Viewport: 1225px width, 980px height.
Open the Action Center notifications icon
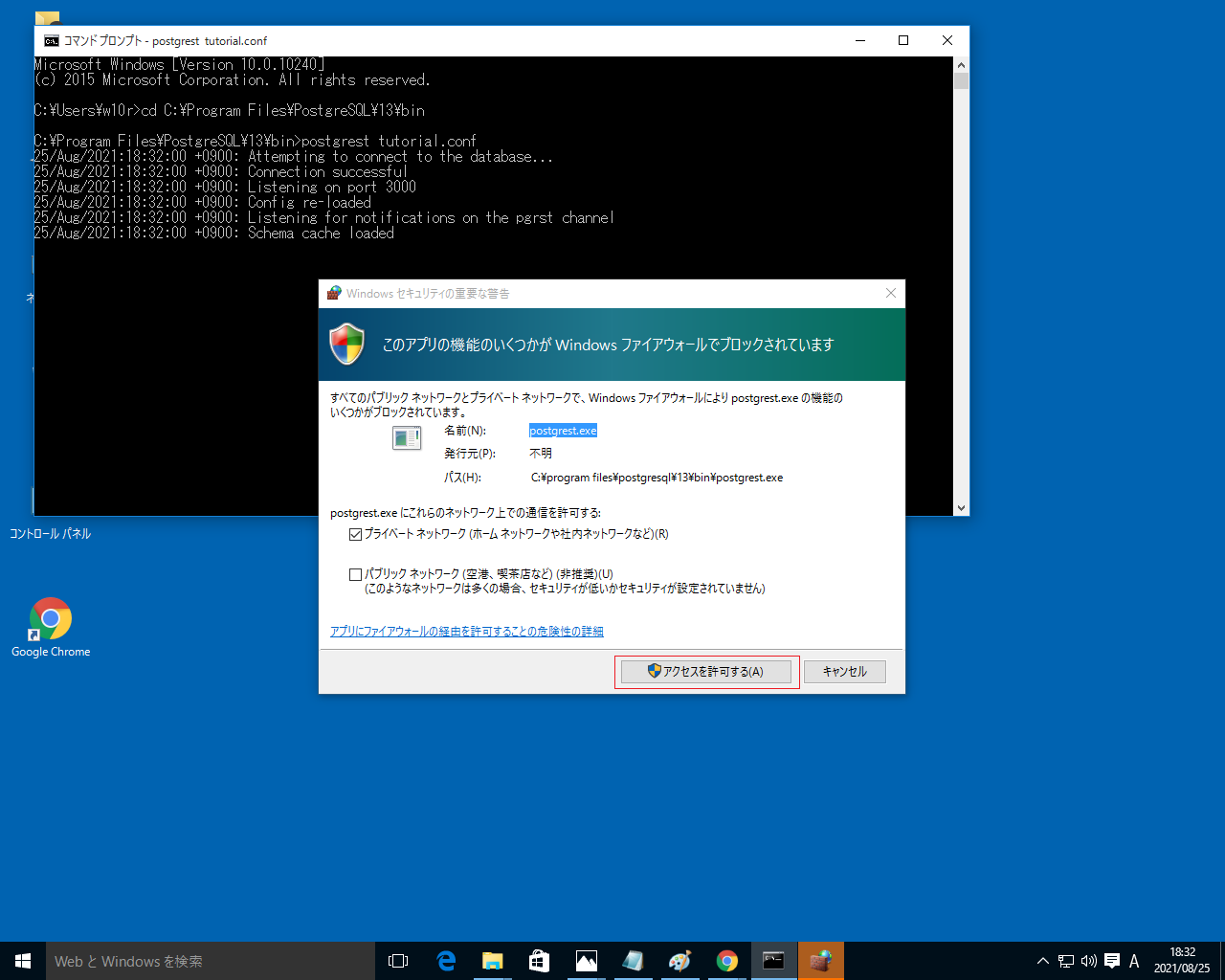pos(1112,961)
